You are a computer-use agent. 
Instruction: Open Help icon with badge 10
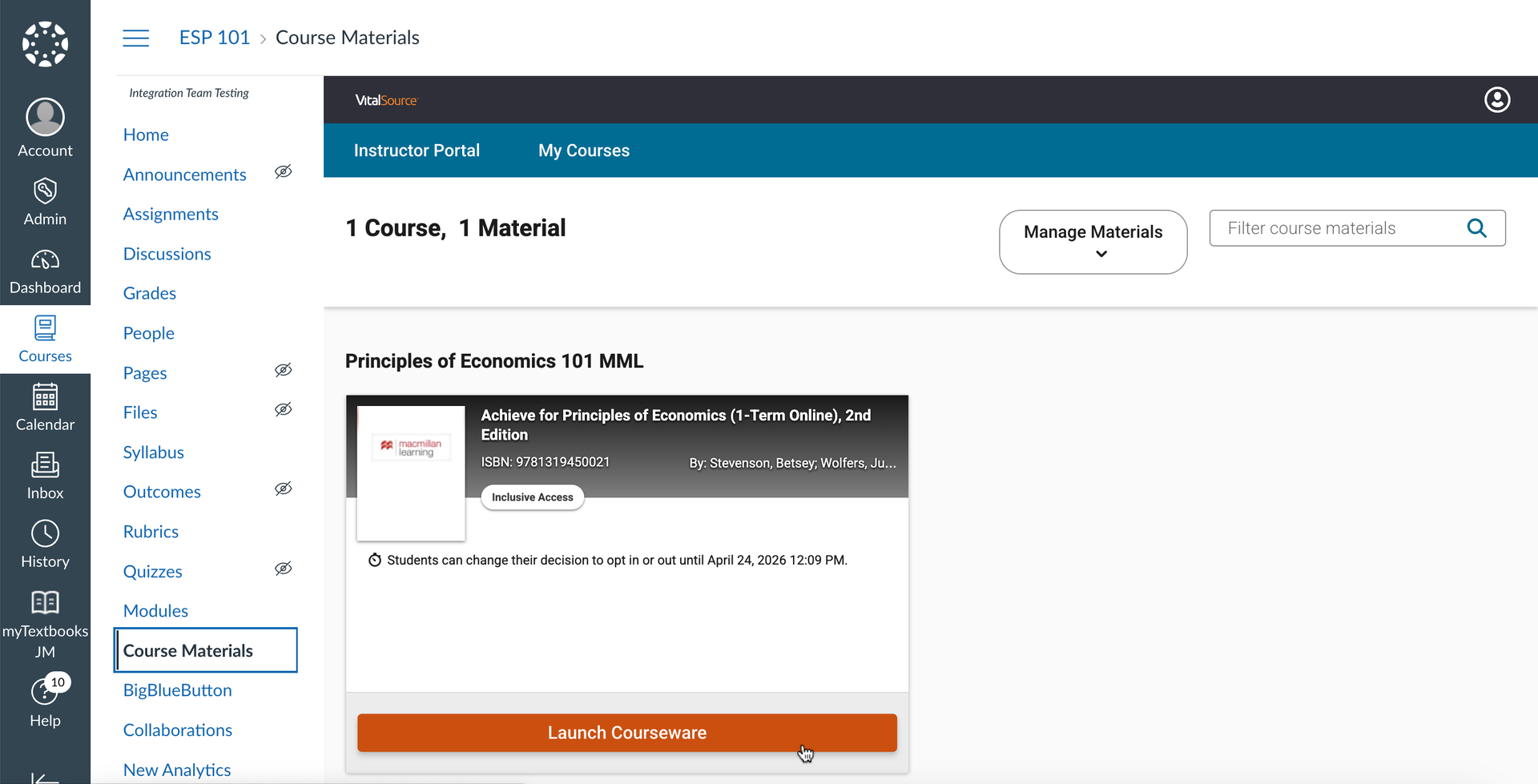coord(45,690)
